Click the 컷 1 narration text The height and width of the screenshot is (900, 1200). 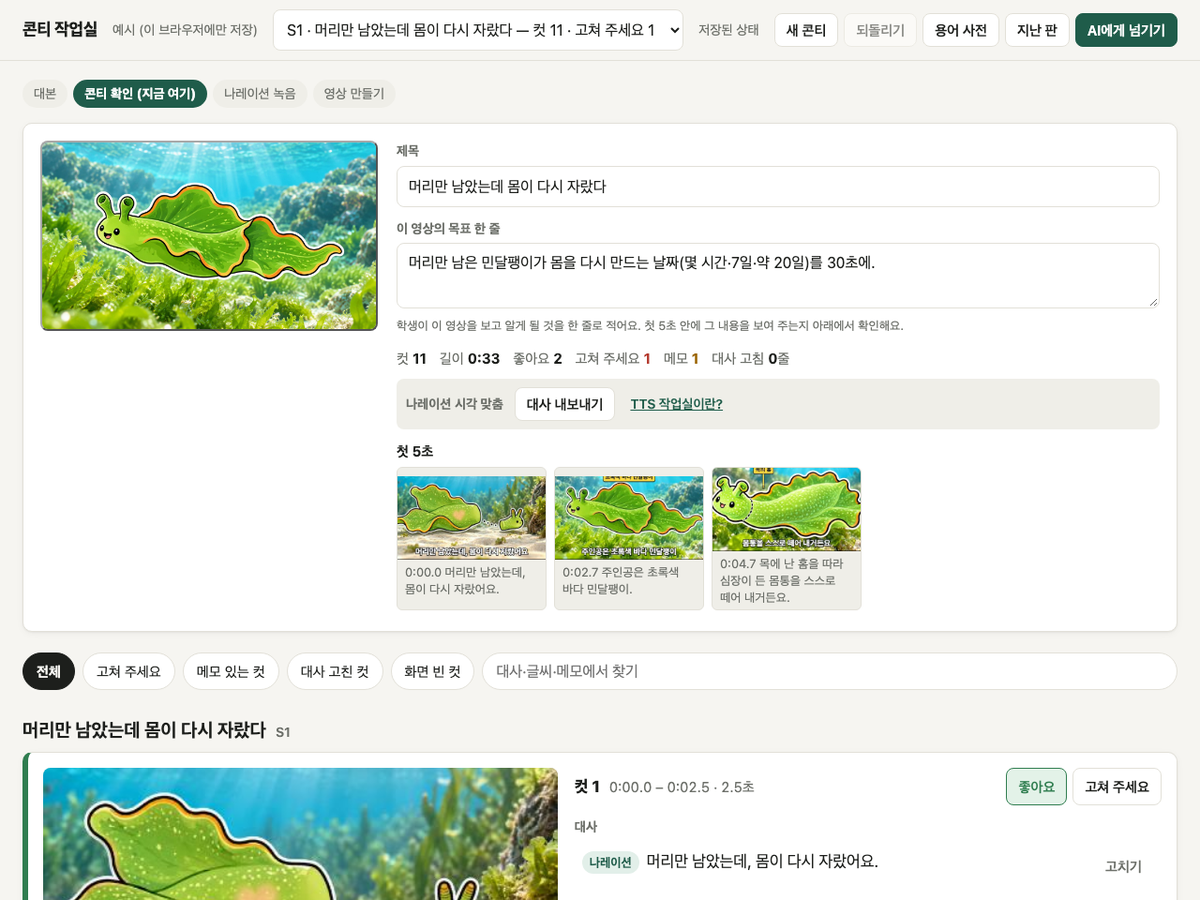[x=762, y=861]
